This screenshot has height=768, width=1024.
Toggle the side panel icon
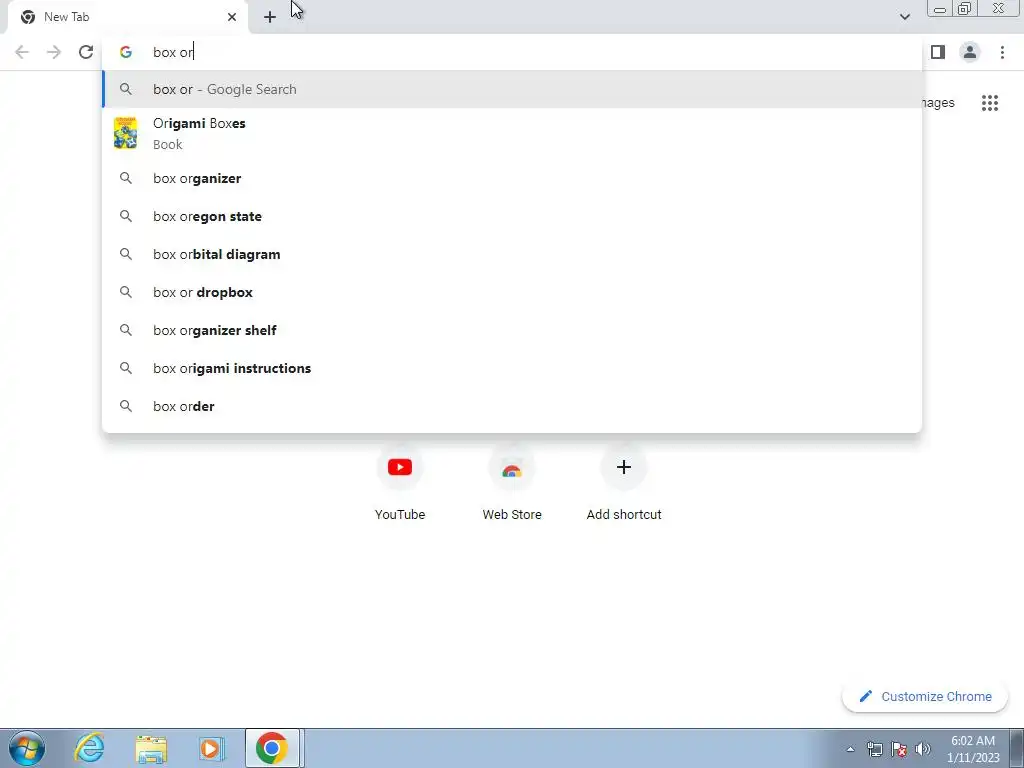(x=938, y=52)
